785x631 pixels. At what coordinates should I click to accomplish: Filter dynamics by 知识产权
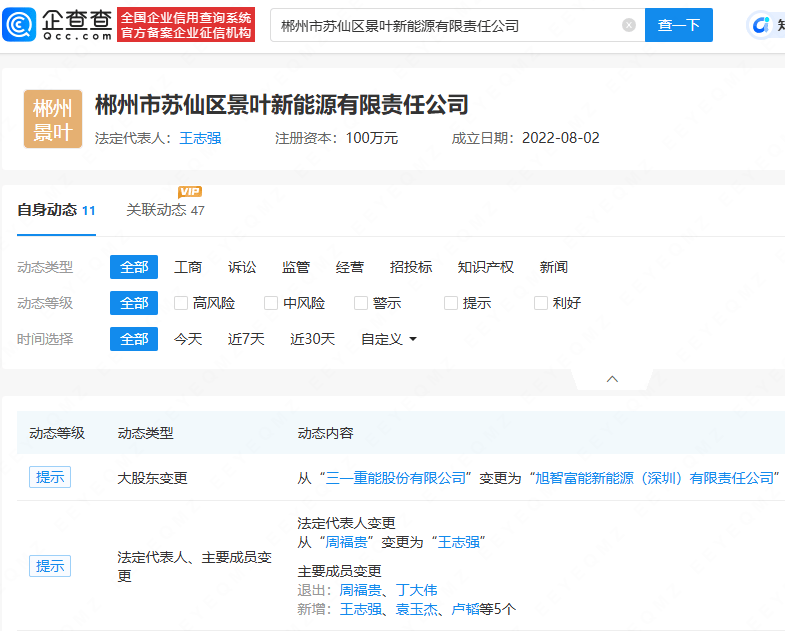click(485, 267)
